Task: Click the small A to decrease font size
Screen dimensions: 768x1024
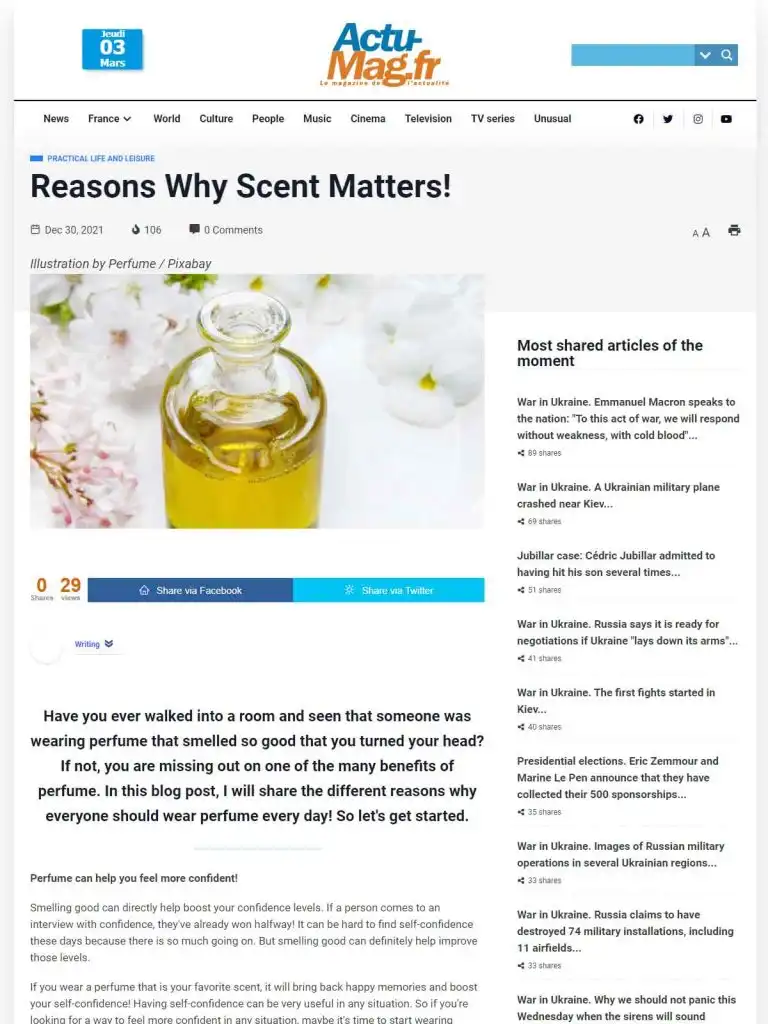Action: (x=695, y=233)
